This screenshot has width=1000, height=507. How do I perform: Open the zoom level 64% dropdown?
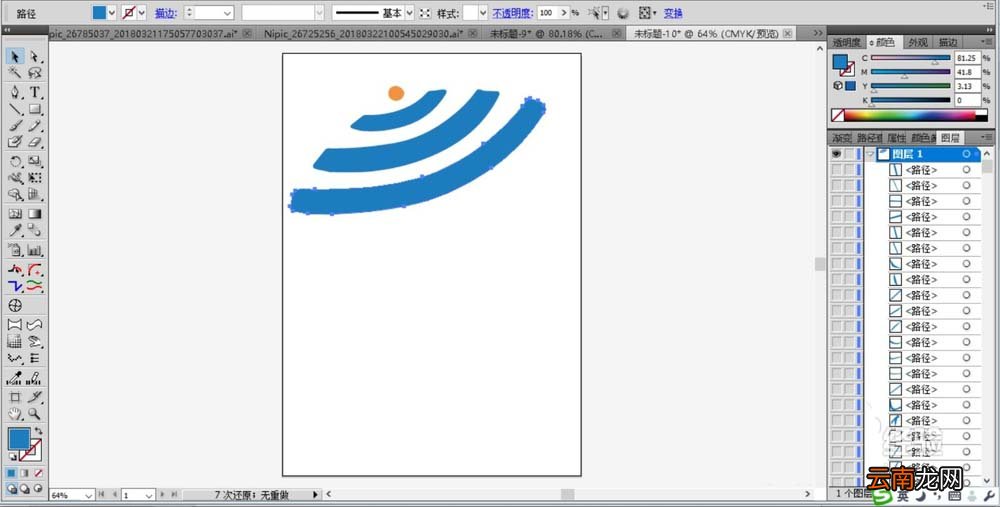pyautogui.click(x=89, y=495)
